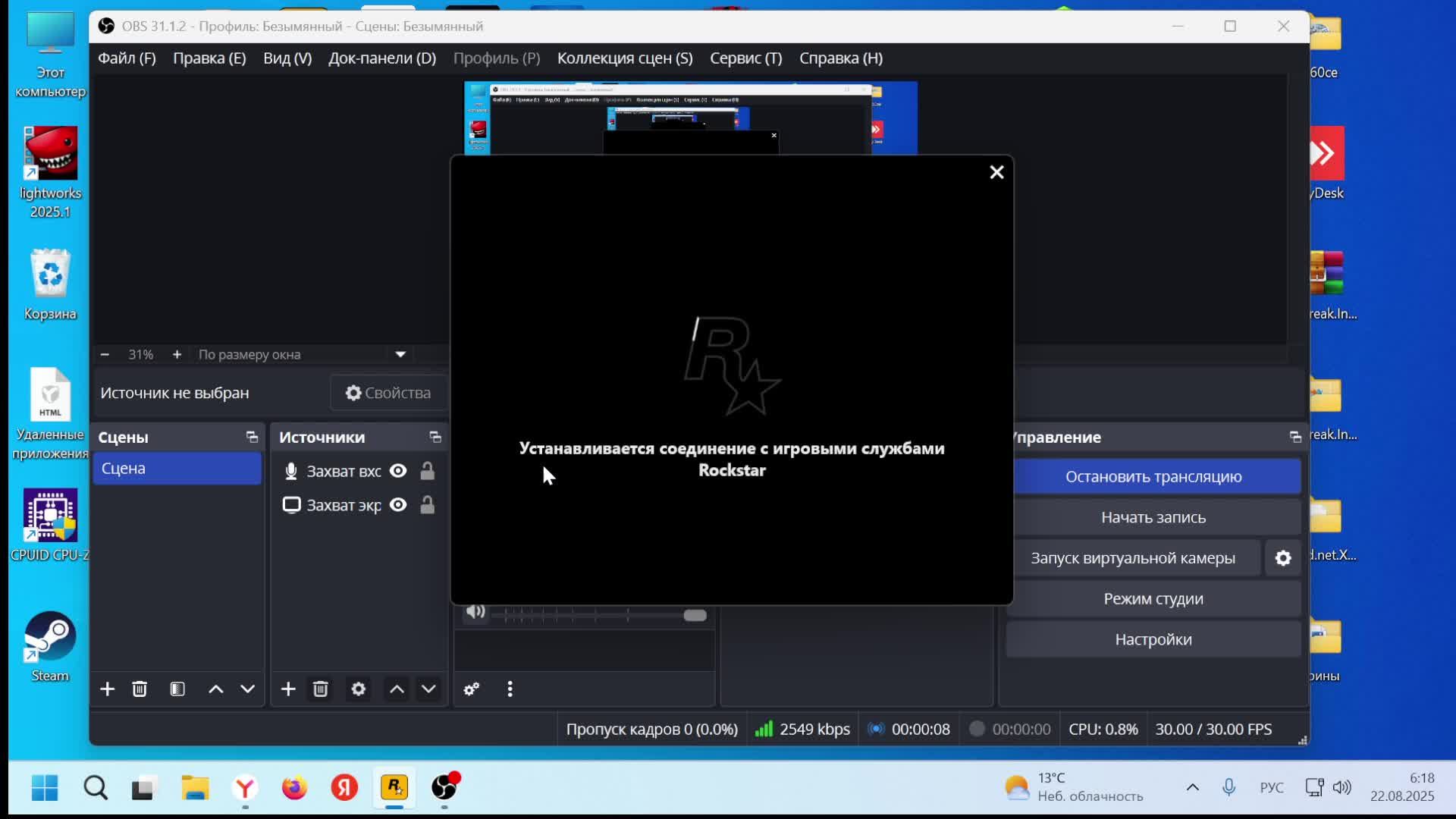Open scene filters icon in Scenes panel

pyautogui.click(x=177, y=689)
